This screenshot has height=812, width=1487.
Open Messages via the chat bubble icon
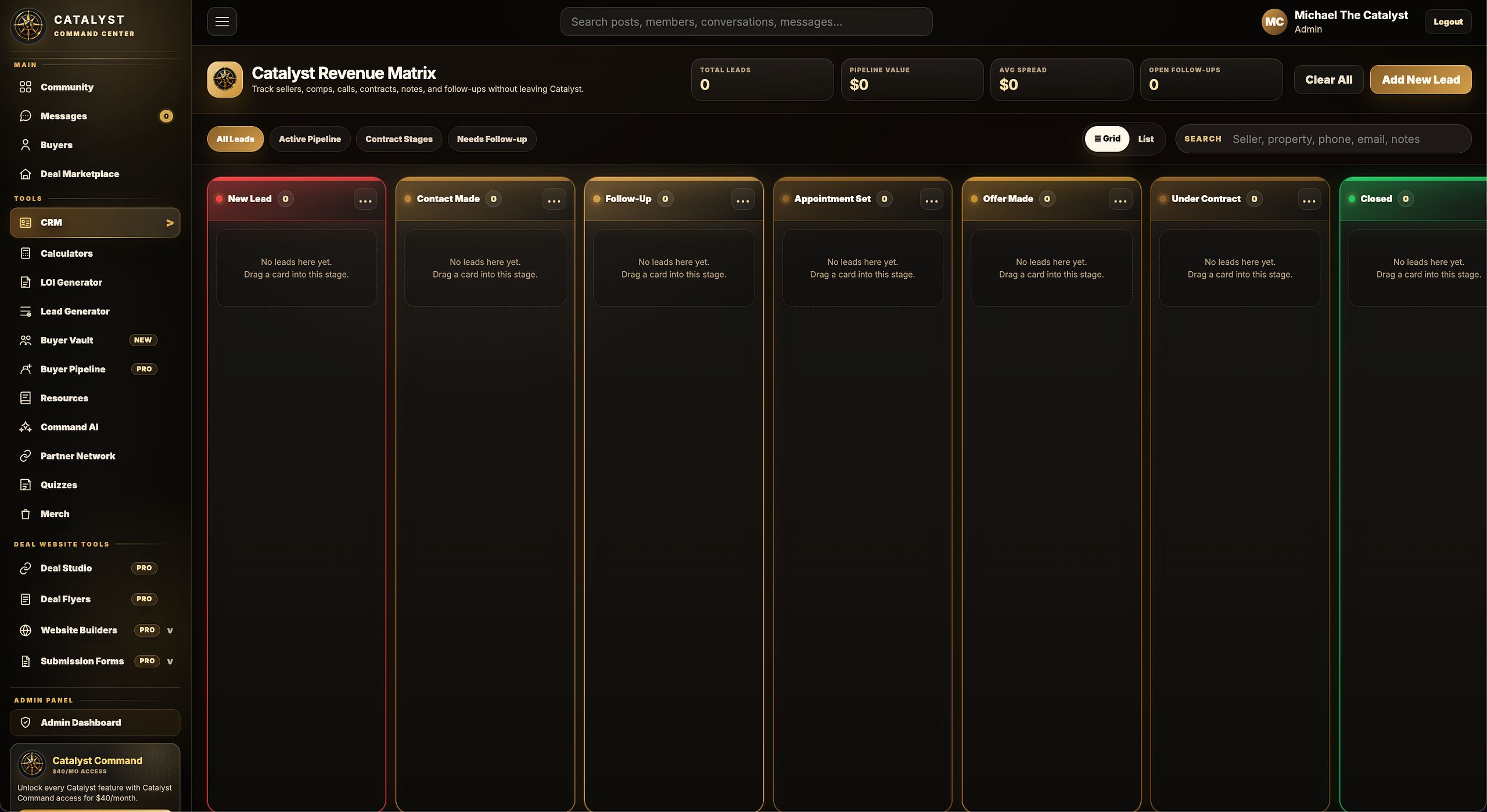click(x=25, y=116)
